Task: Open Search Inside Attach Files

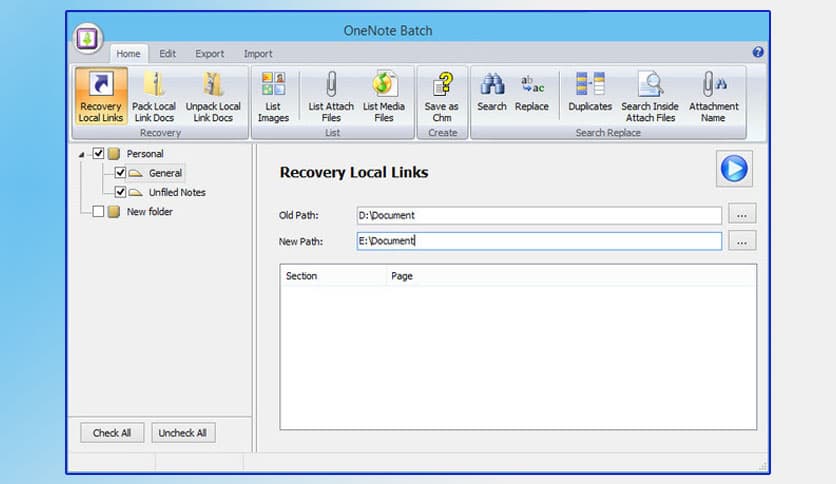Action: (x=650, y=96)
